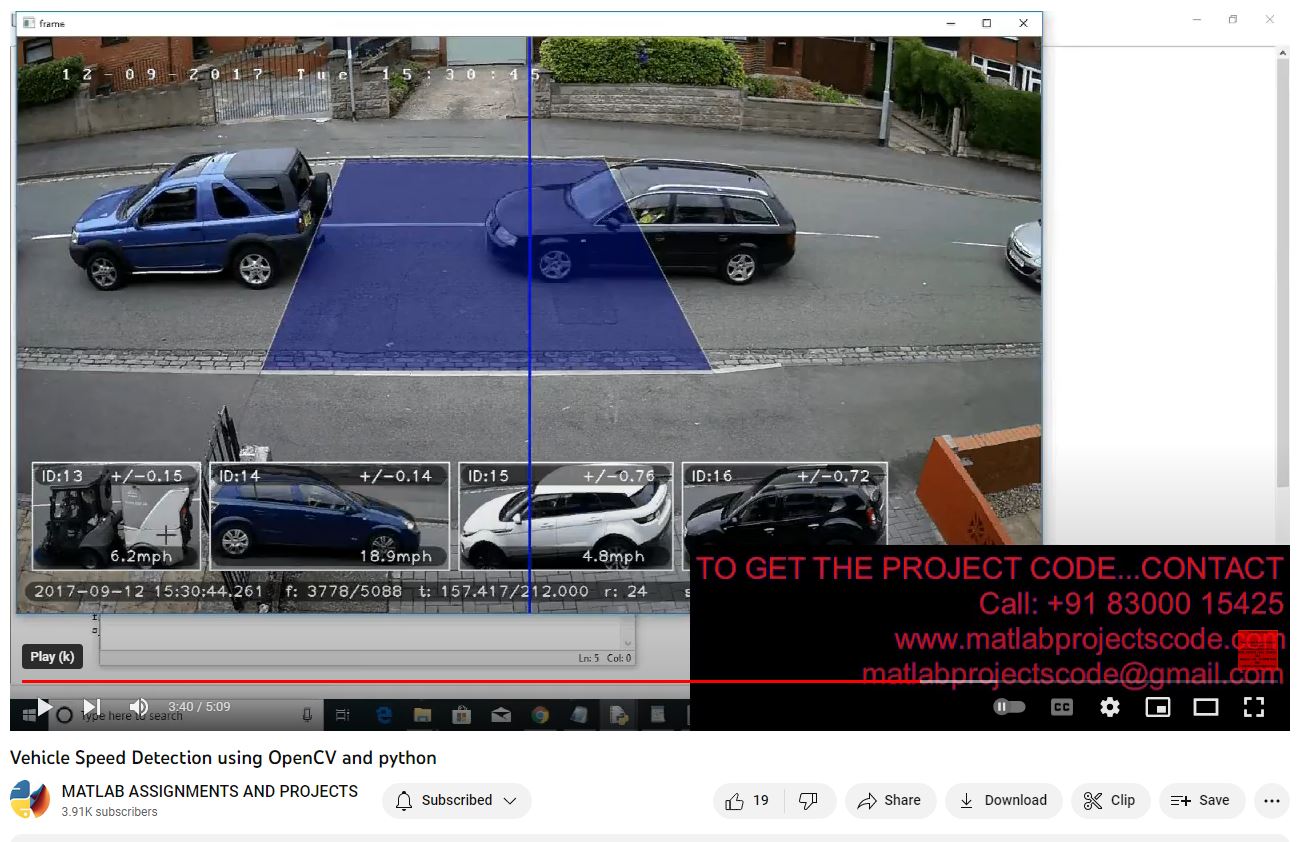Open the channel avatar icon
Screen dimensions: 1304x842
click(30, 800)
